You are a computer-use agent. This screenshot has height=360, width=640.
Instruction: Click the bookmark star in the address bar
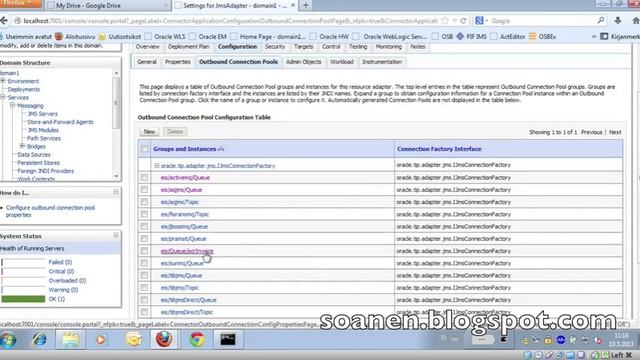[x=445, y=21]
